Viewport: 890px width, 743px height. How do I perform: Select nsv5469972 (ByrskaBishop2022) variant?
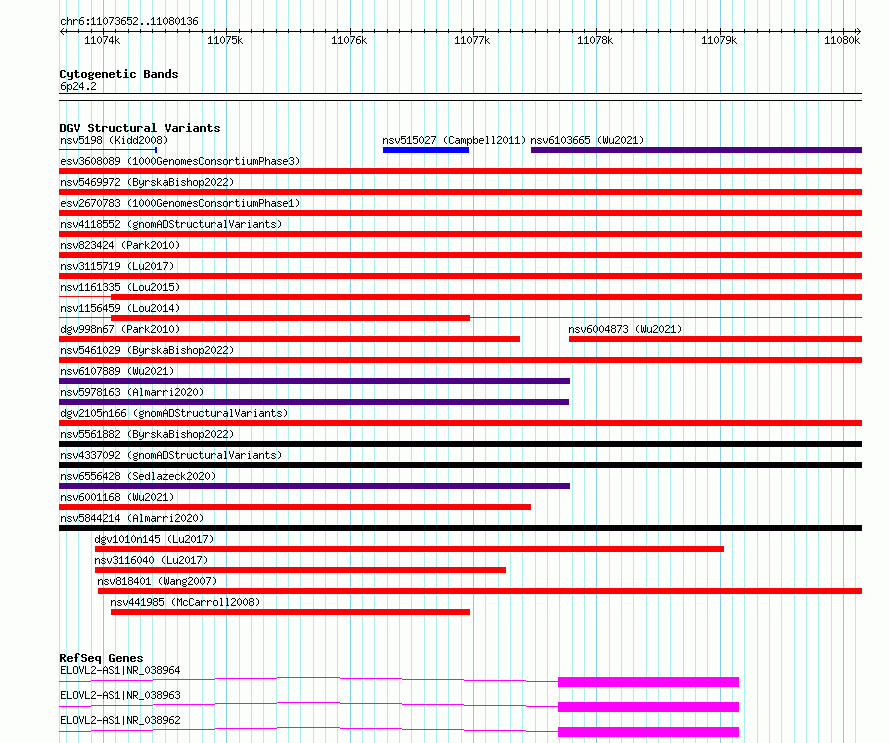pos(147,182)
